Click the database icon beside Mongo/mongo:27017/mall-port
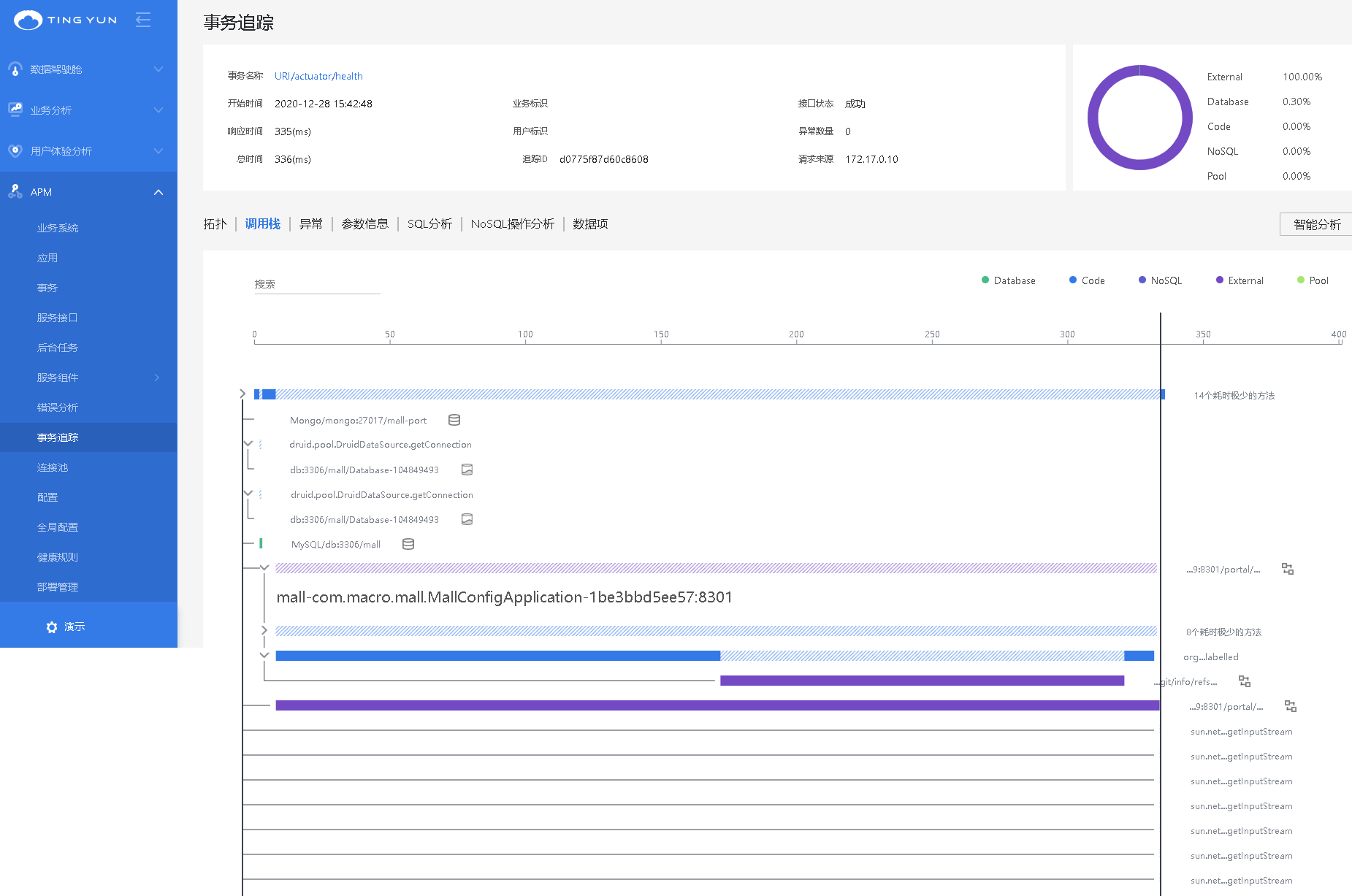Screen dimensions: 1352x896 click(x=454, y=420)
